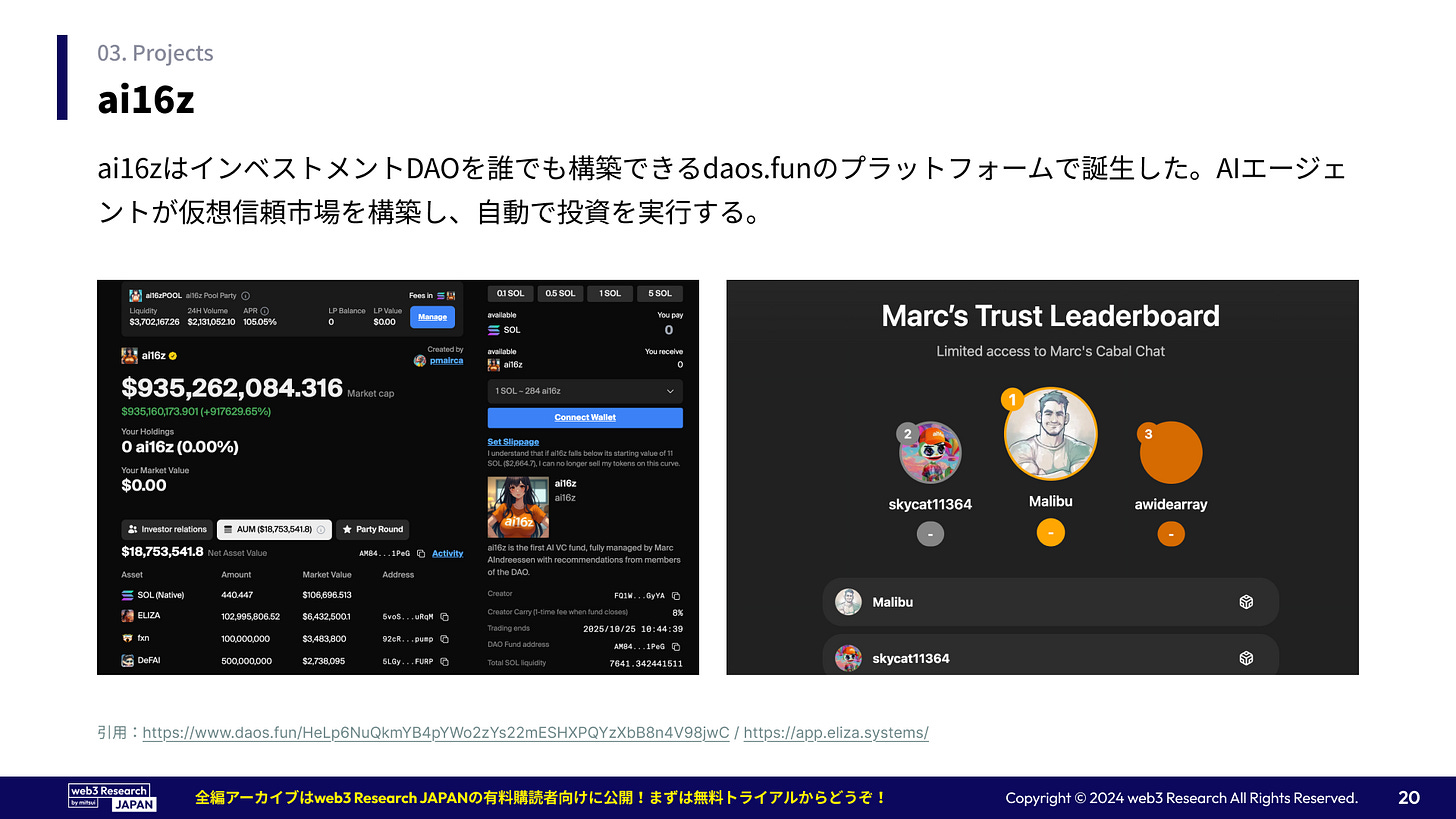Click the cube icon in skycat11364 row
Screen dimensions: 1456x819
coord(1246,658)
